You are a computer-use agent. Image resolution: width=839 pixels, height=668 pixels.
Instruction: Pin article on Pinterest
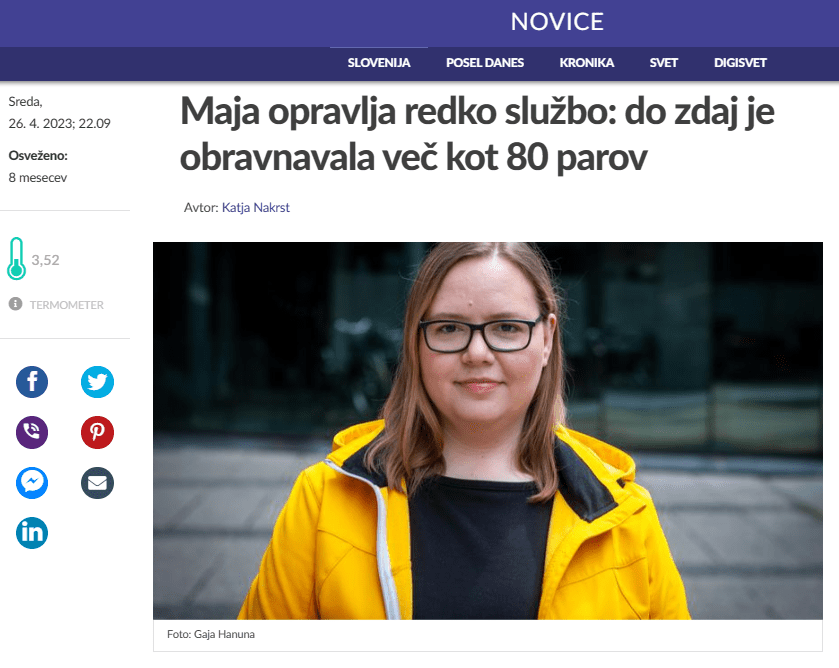pos(97,432)
